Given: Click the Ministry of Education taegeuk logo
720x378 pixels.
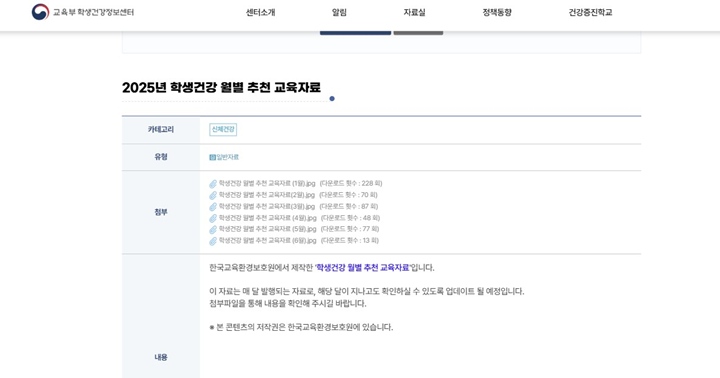Looking at the screenshot, I should click(x=40, y=12).
